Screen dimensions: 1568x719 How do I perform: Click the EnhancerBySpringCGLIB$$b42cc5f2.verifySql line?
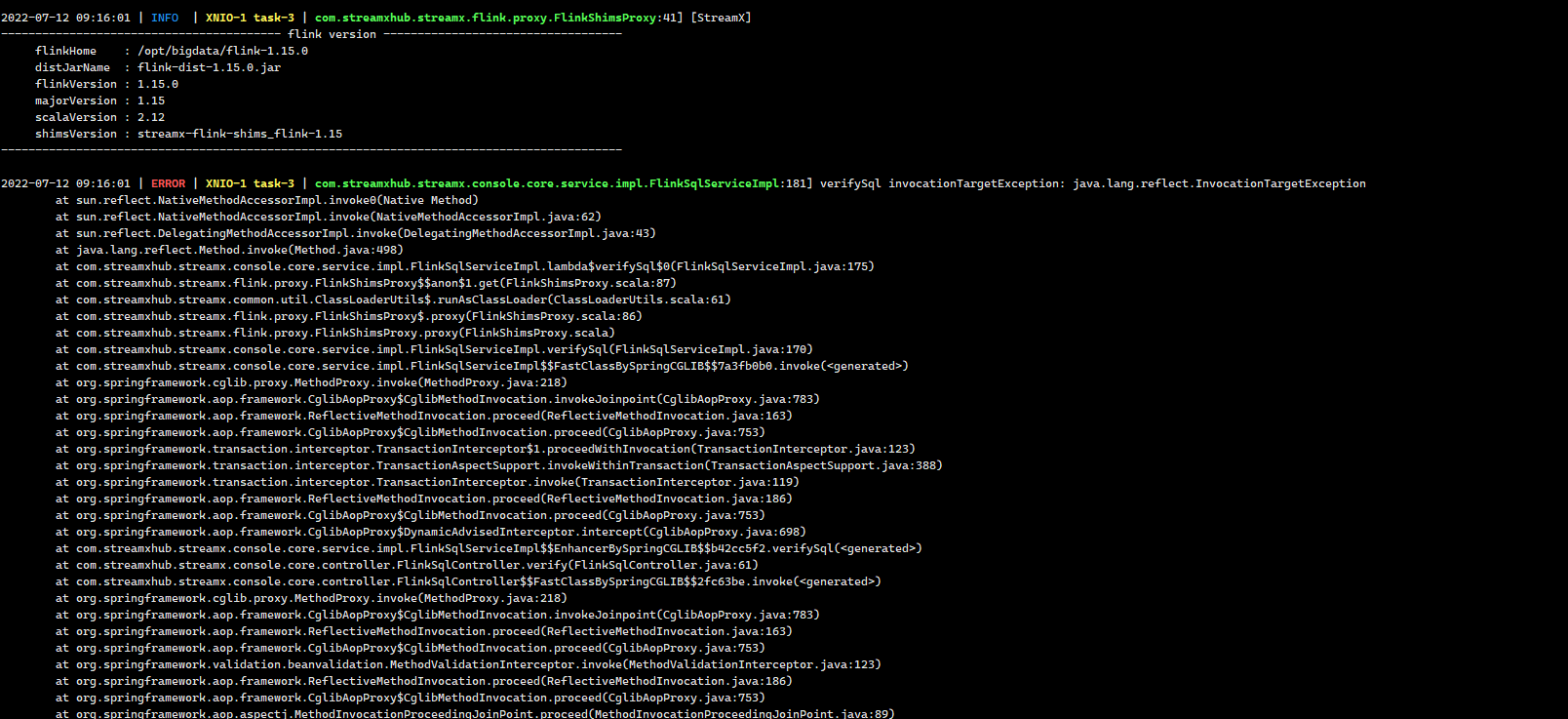pos(489,548)
